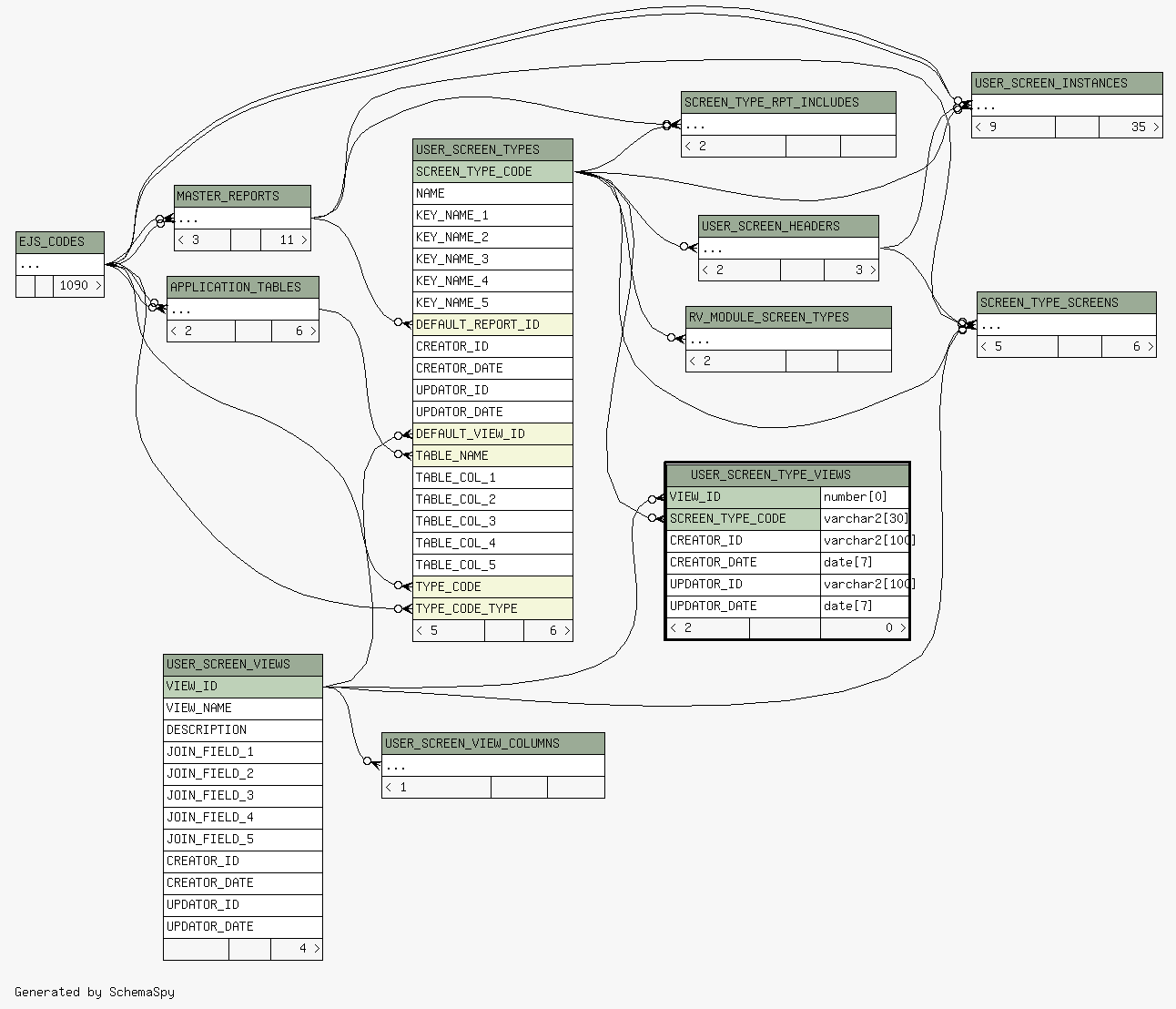Select the TABLE_NAME column row

(492, 456)
